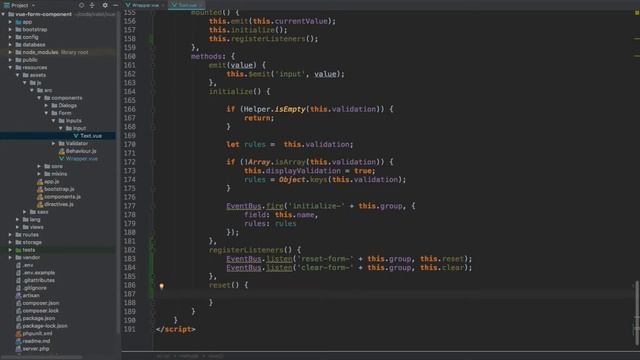Click the app folder icon

coord(18,22)
